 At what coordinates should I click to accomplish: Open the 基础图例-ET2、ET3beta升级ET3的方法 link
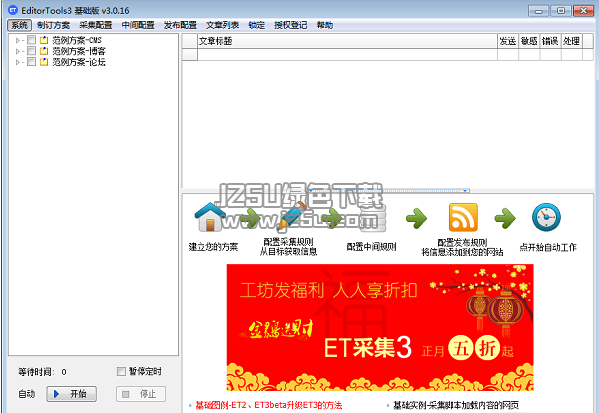tap(269, 405)
